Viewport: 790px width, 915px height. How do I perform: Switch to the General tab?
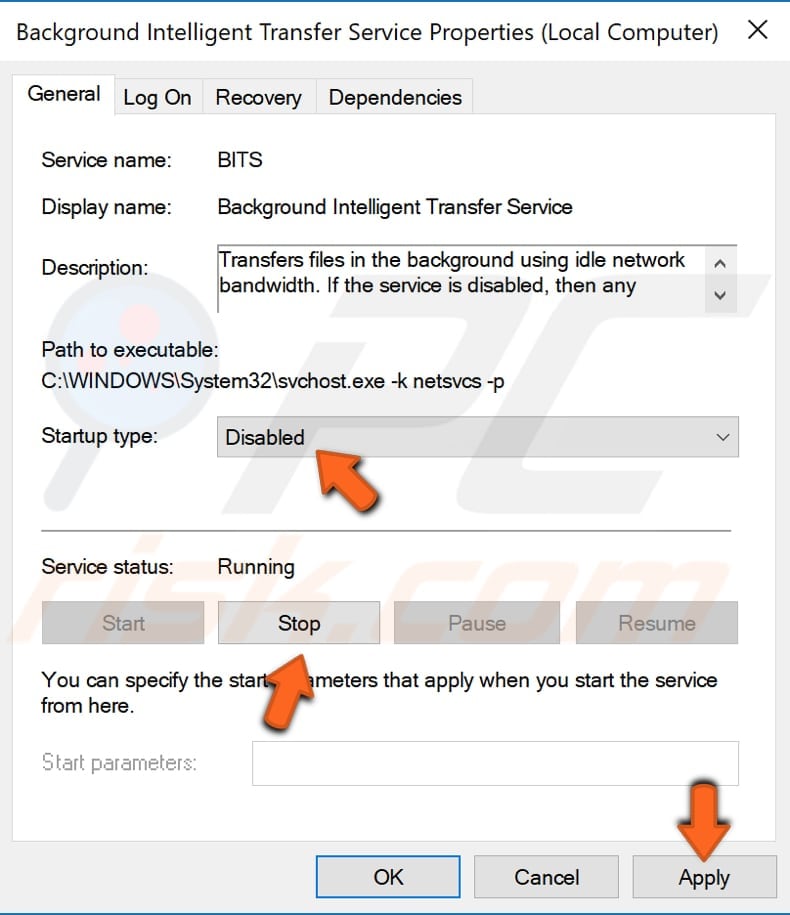pos(64,95)
